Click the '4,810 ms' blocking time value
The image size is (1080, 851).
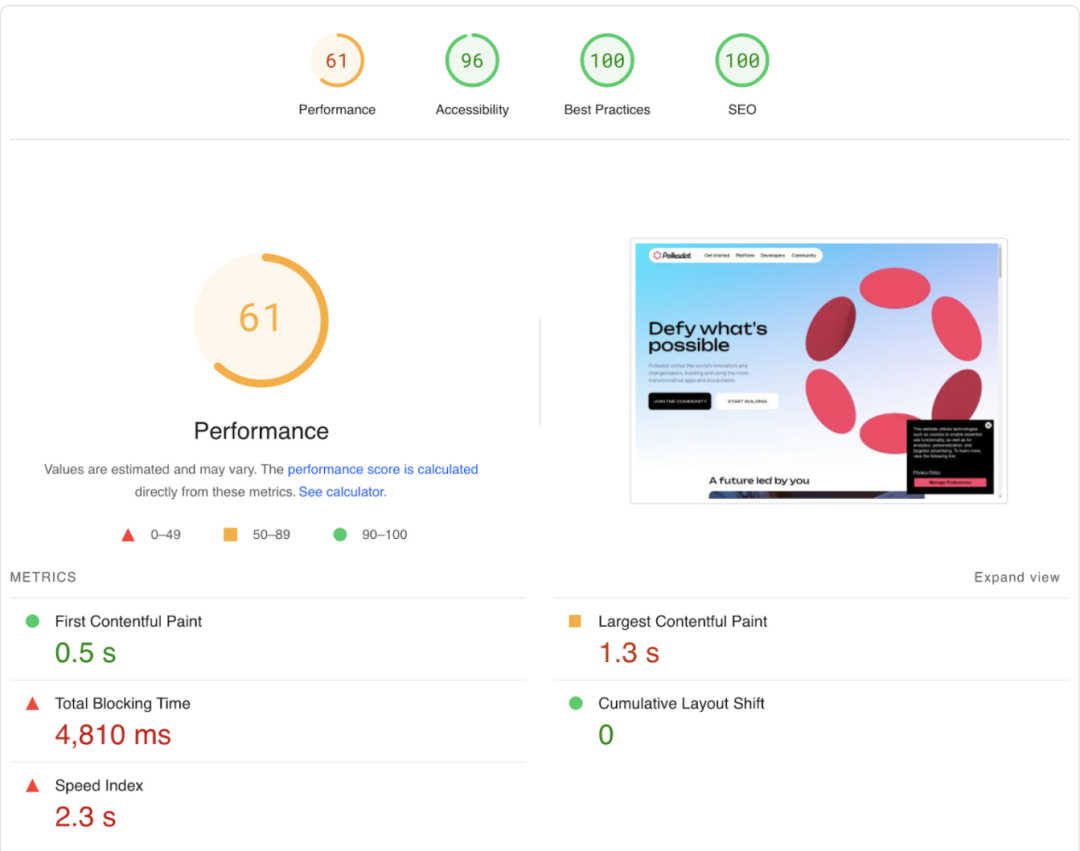[113, 735]
